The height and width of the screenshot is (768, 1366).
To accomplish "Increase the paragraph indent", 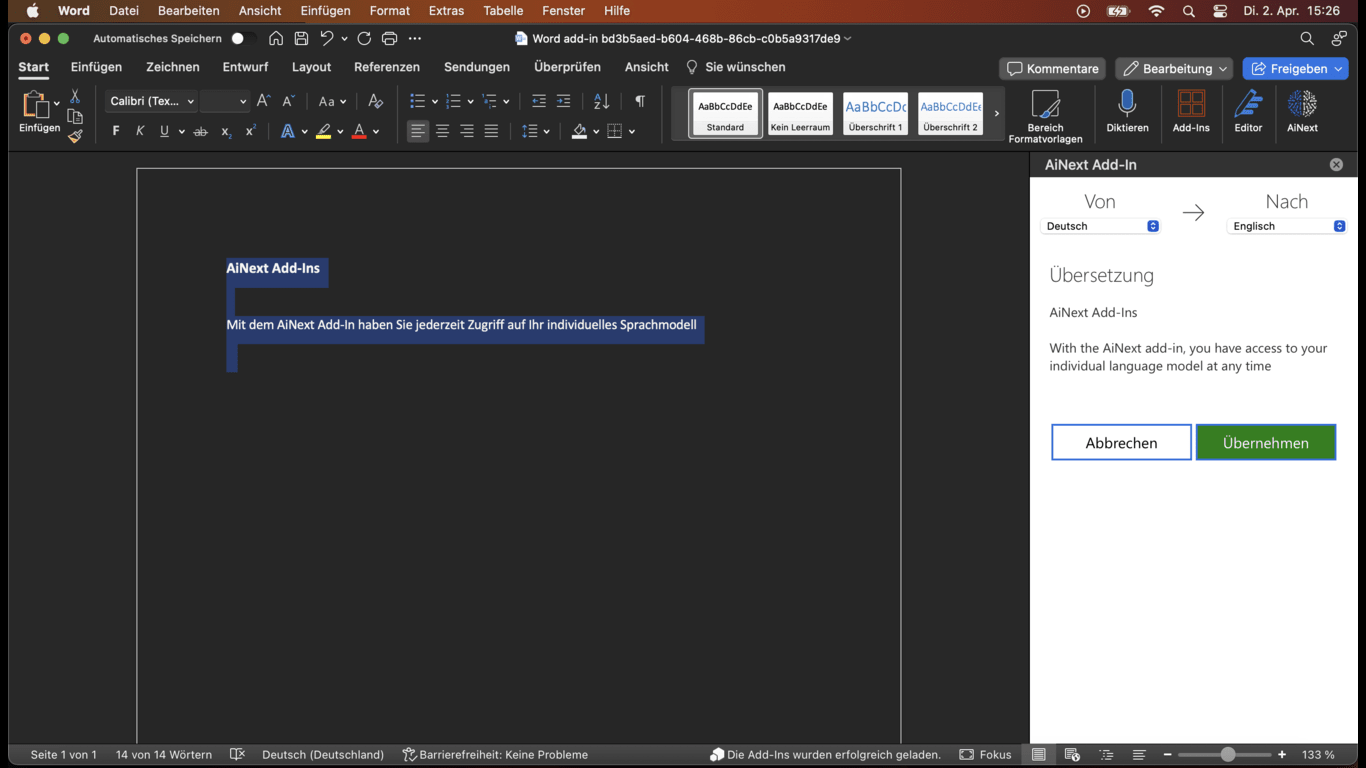I will [564, 101].
